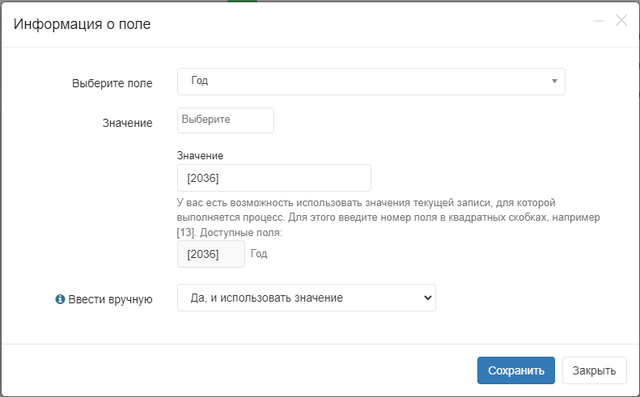
Task: Click the 'Год' label beside the field tag
Action: [259, 254]
